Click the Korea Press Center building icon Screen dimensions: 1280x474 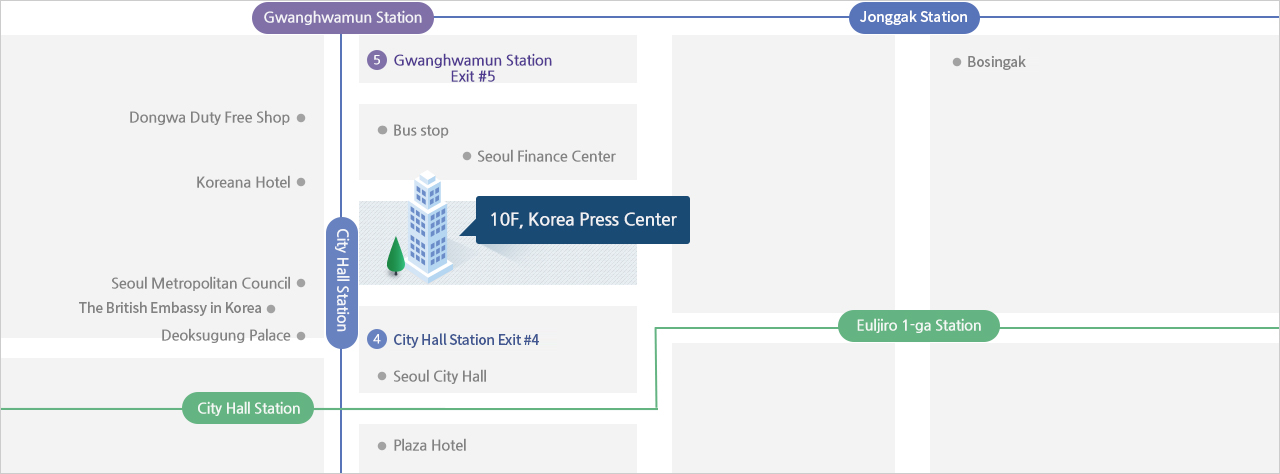(x=427, y=228)
